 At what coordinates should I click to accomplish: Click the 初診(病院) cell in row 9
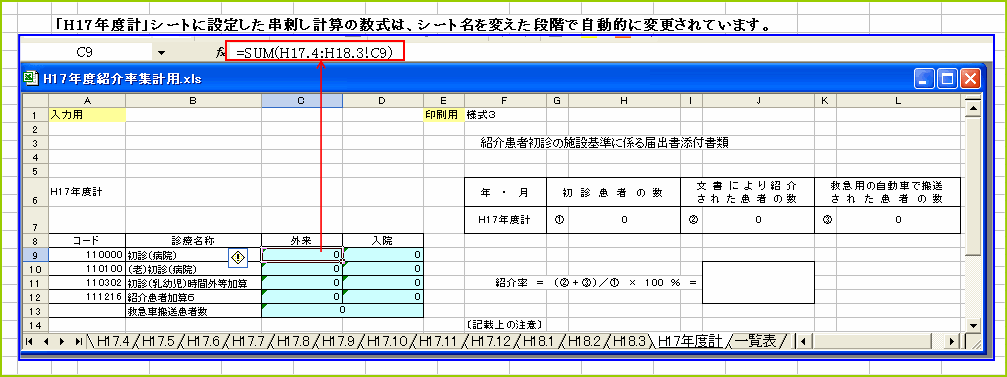(x=193, y=255)
